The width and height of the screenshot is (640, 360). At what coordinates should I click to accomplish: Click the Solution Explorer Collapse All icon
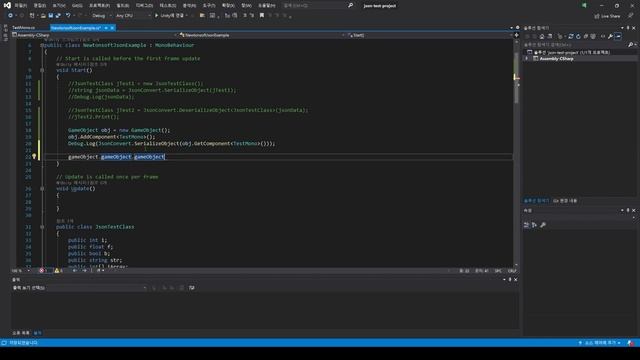coord(586,36)
